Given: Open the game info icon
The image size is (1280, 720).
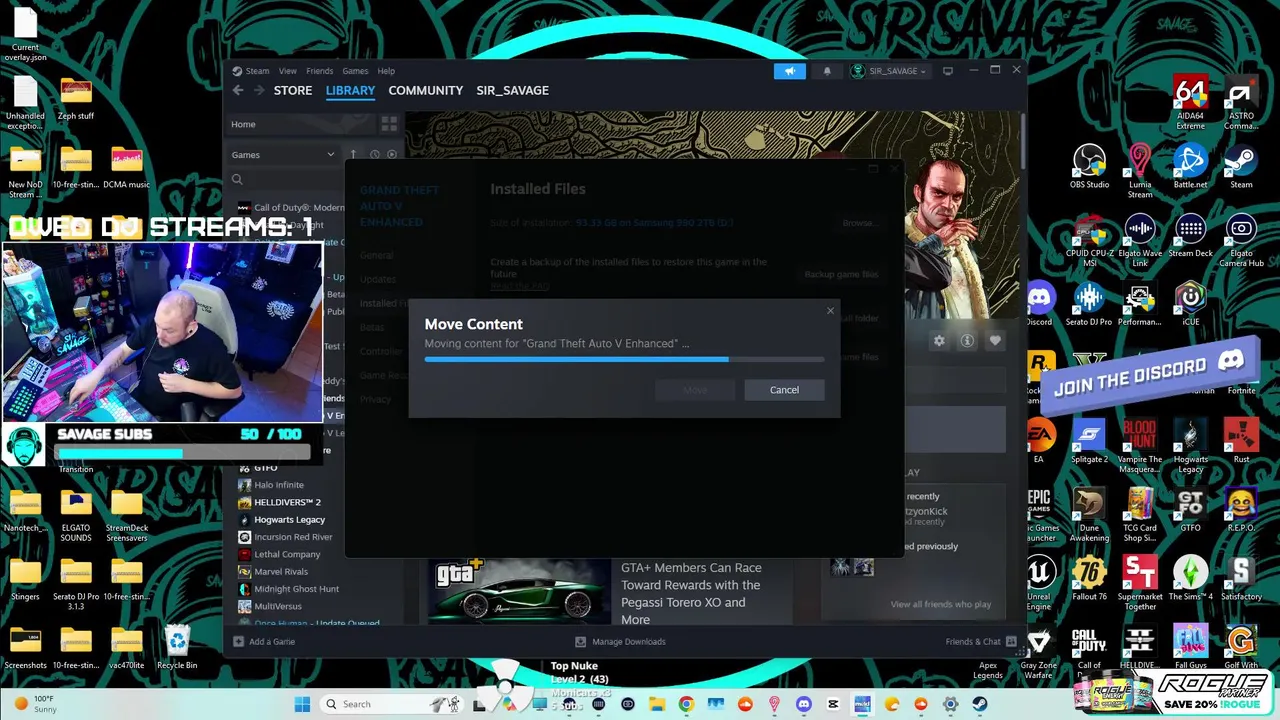Looking at the screenshot, I should pos(967,341).
